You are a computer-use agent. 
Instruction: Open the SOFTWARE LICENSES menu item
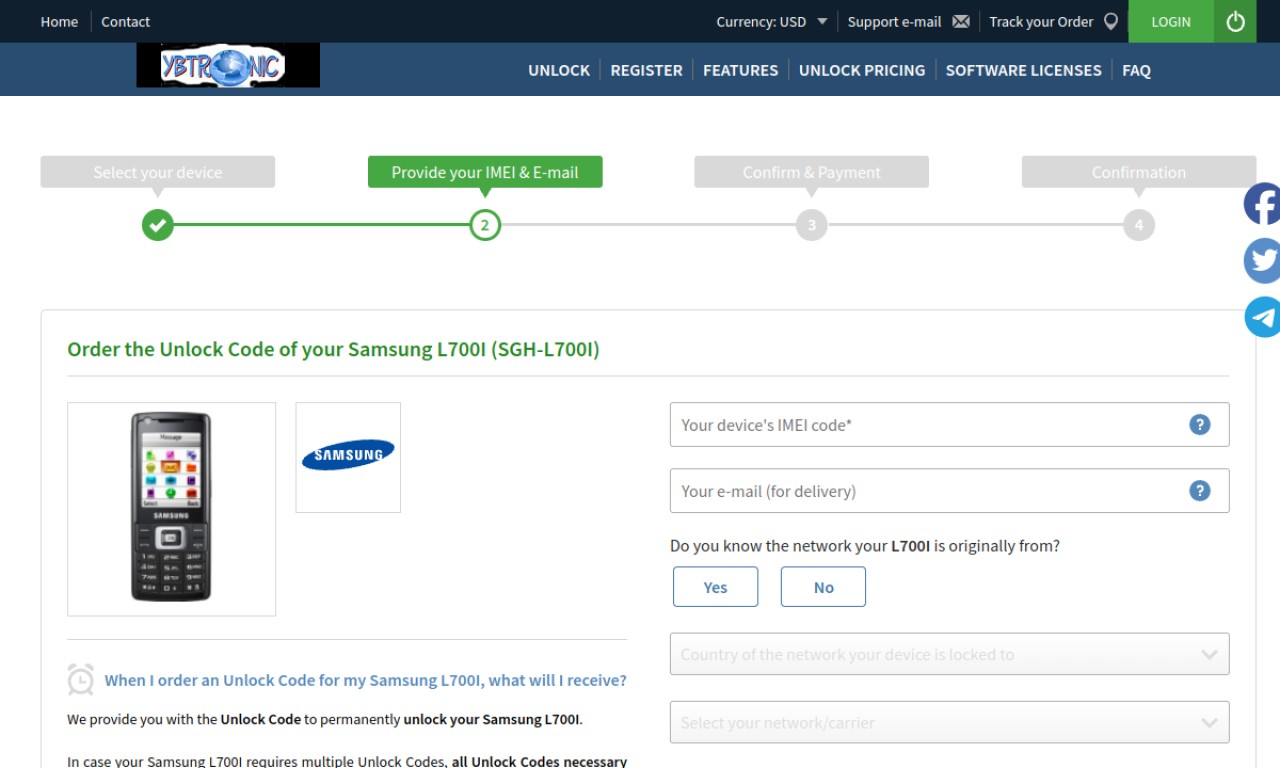tap(1023, 70)
